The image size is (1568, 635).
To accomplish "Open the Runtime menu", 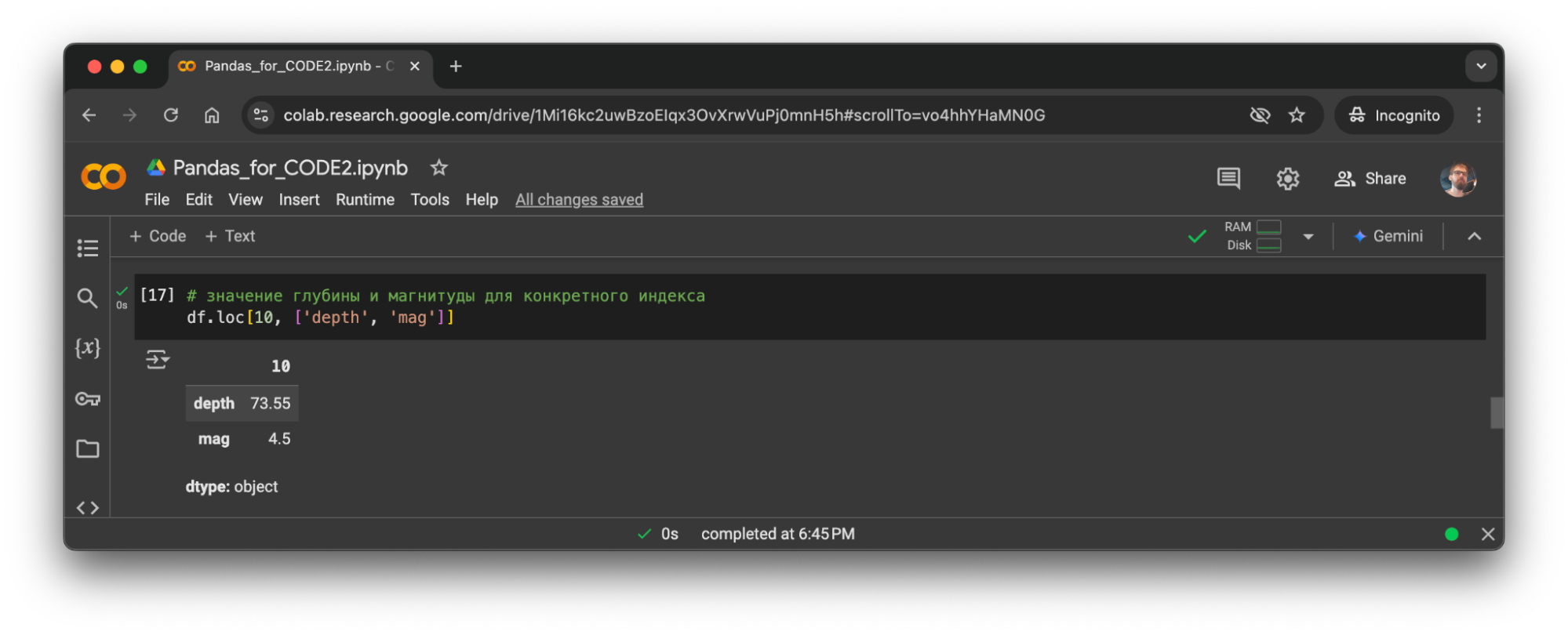I will coord(365,200).
